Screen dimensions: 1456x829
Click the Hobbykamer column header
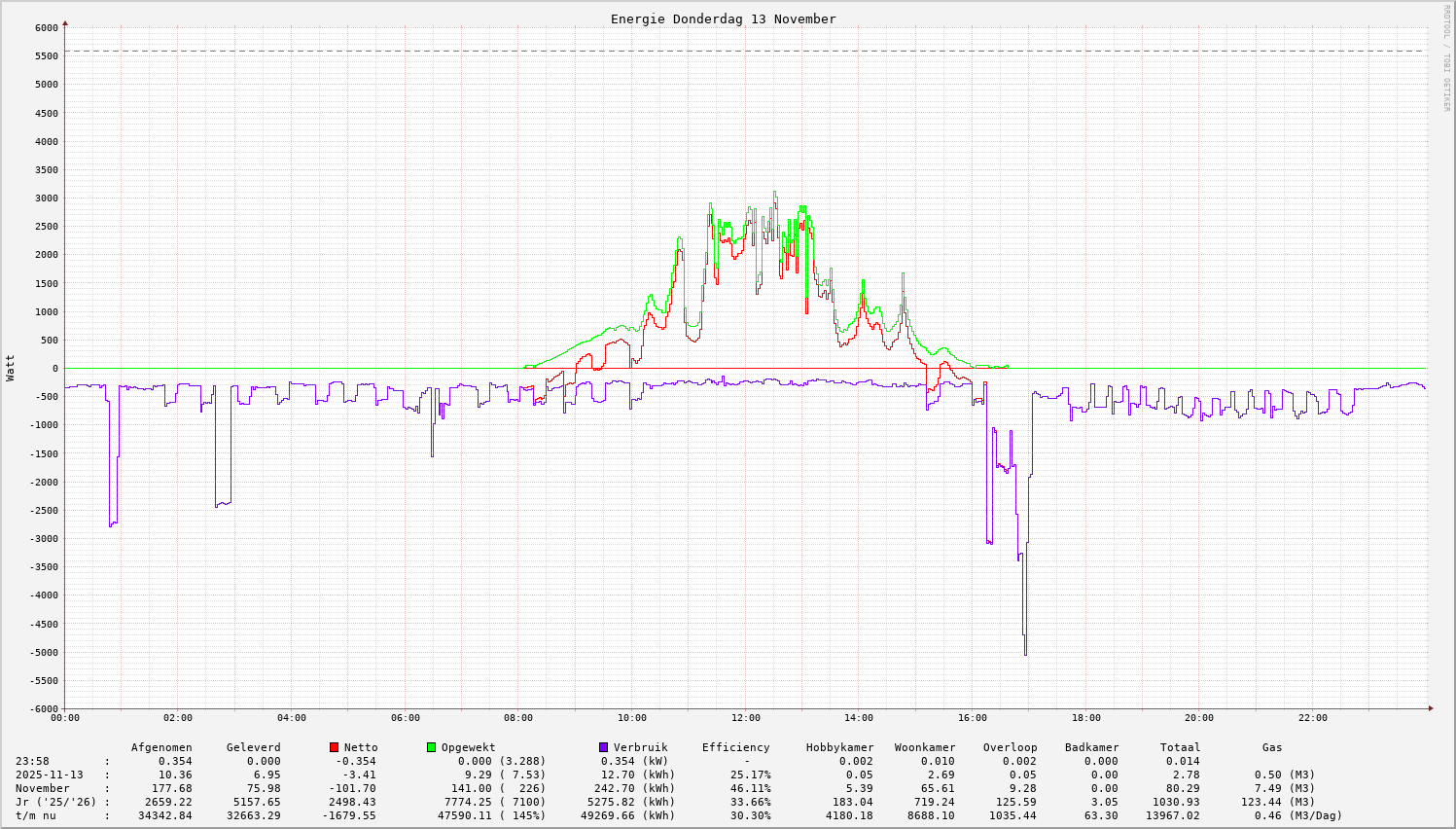point(839,747)
